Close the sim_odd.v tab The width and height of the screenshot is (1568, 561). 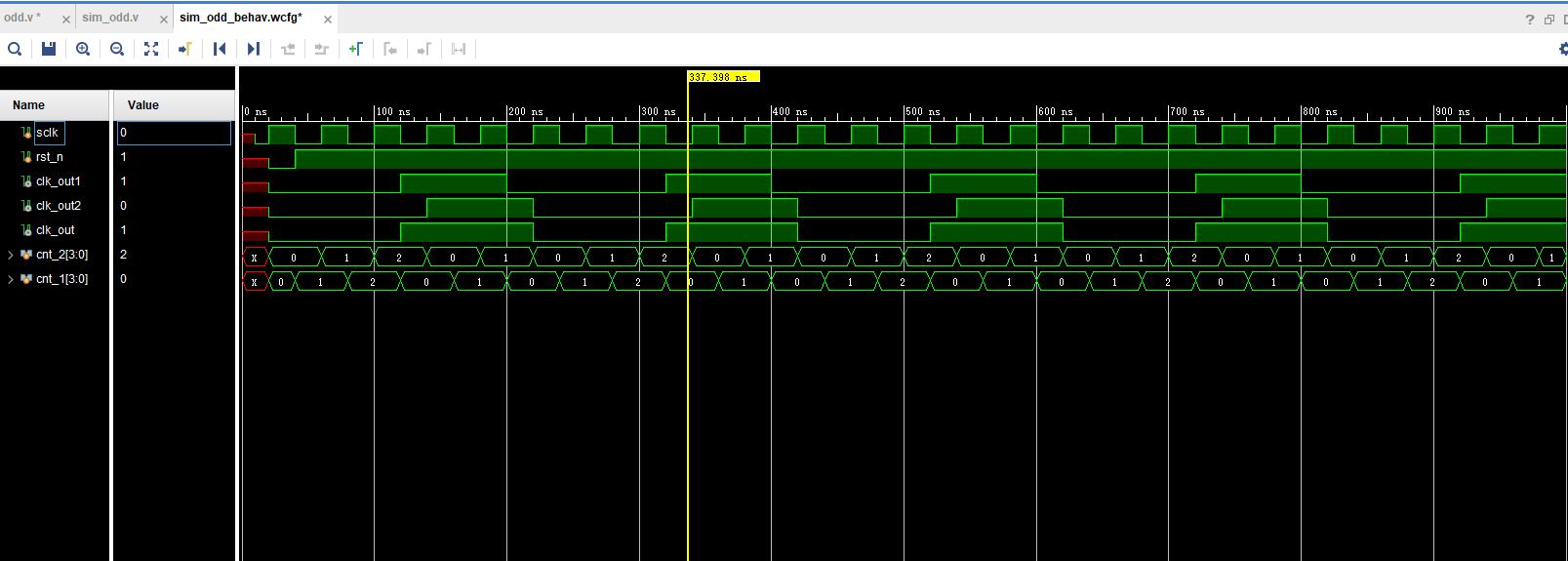pos(162,20)
